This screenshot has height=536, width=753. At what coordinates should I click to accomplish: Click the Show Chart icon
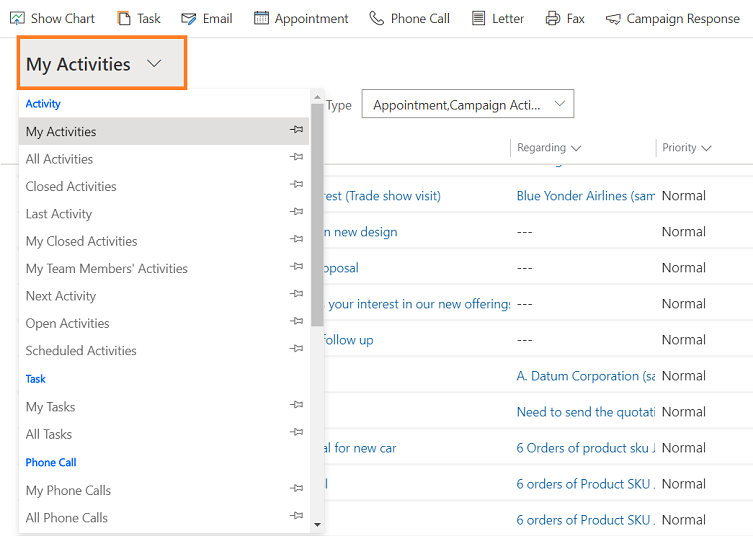click(17, 19)
